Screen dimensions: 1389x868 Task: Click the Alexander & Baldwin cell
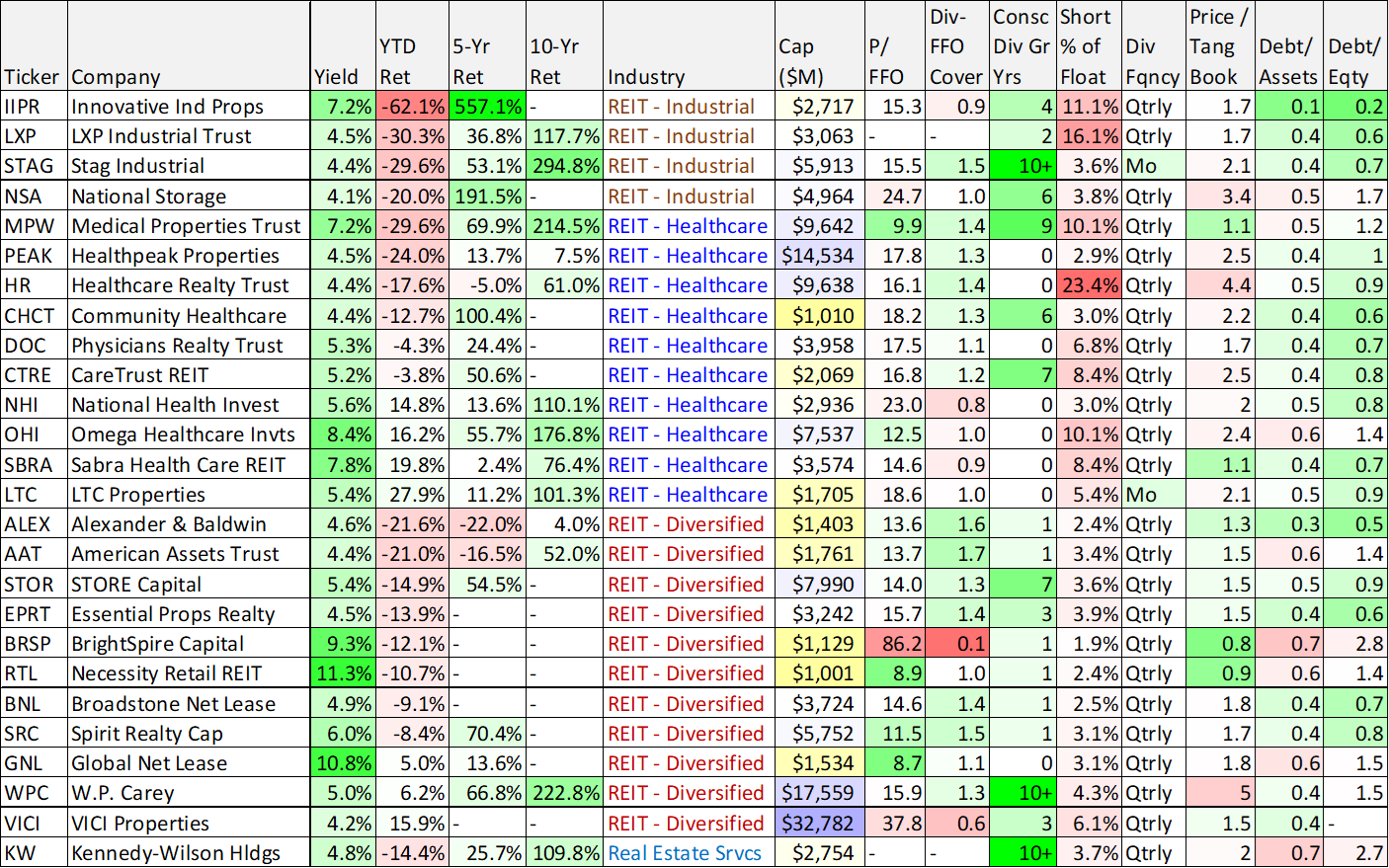point(188,524)
